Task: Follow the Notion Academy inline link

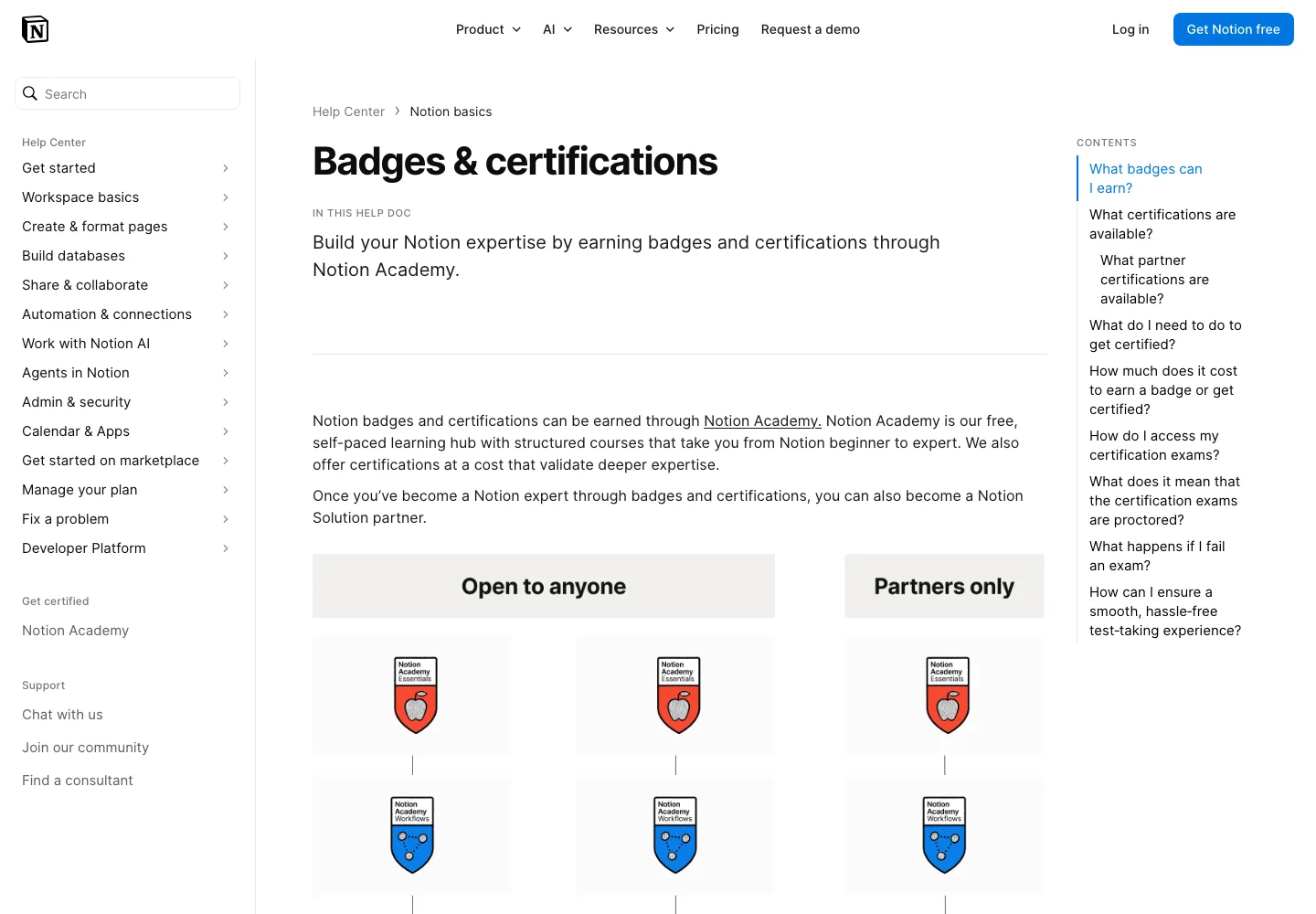Action: [x=762, y=420]
